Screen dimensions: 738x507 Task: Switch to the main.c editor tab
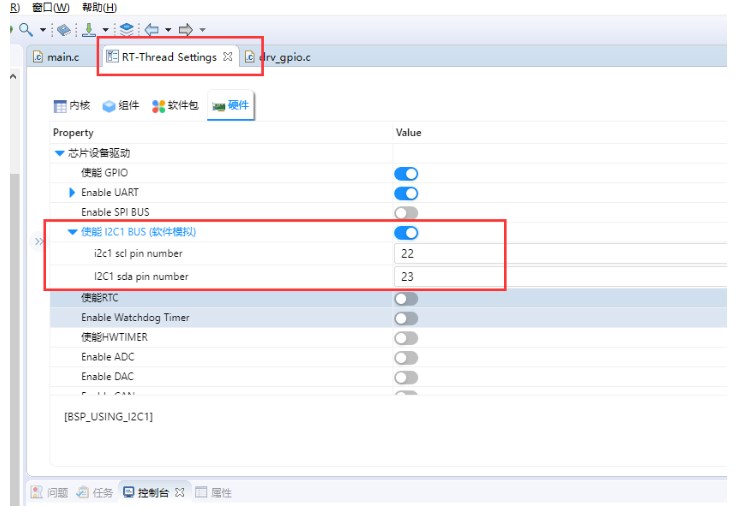(56, 57)
